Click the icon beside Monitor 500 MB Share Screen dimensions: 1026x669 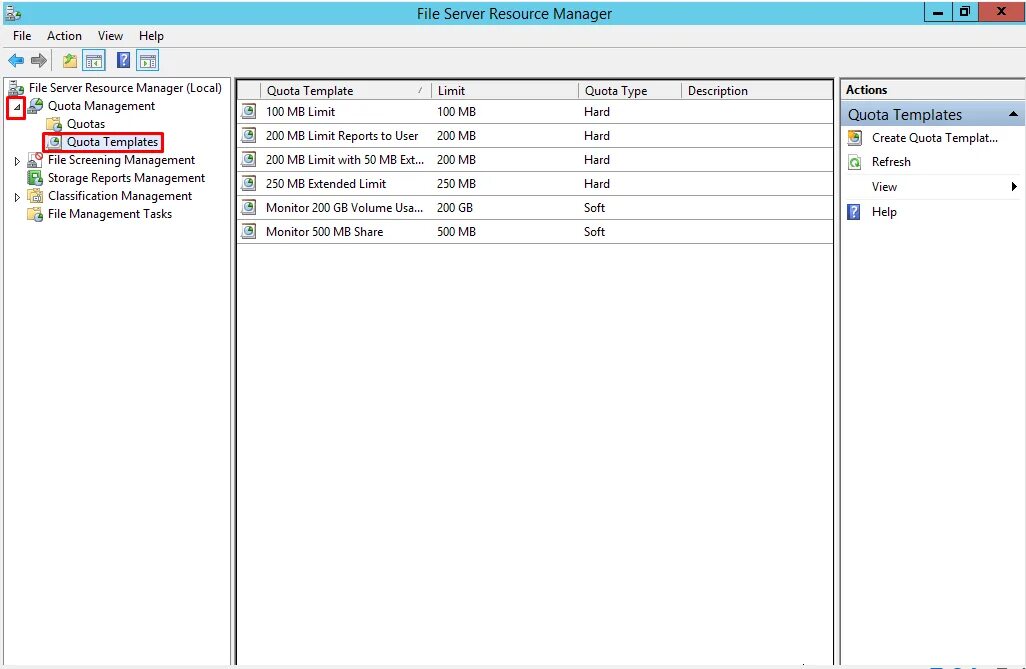(249, 231)
